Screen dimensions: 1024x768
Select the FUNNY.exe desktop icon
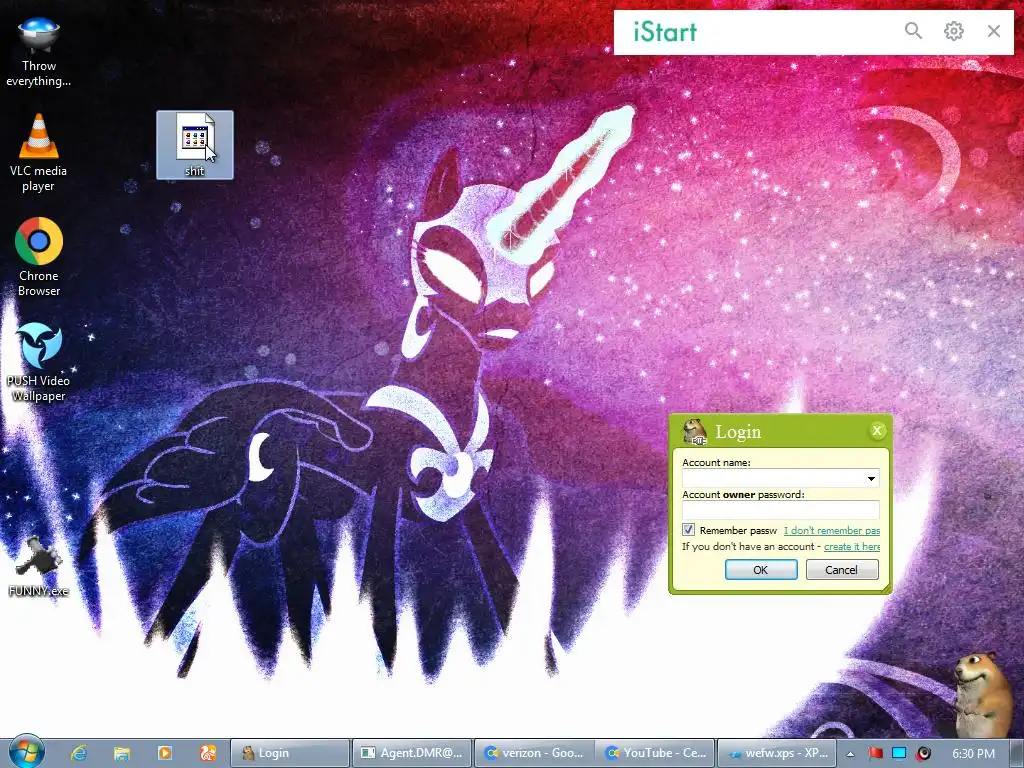[39, 567]
